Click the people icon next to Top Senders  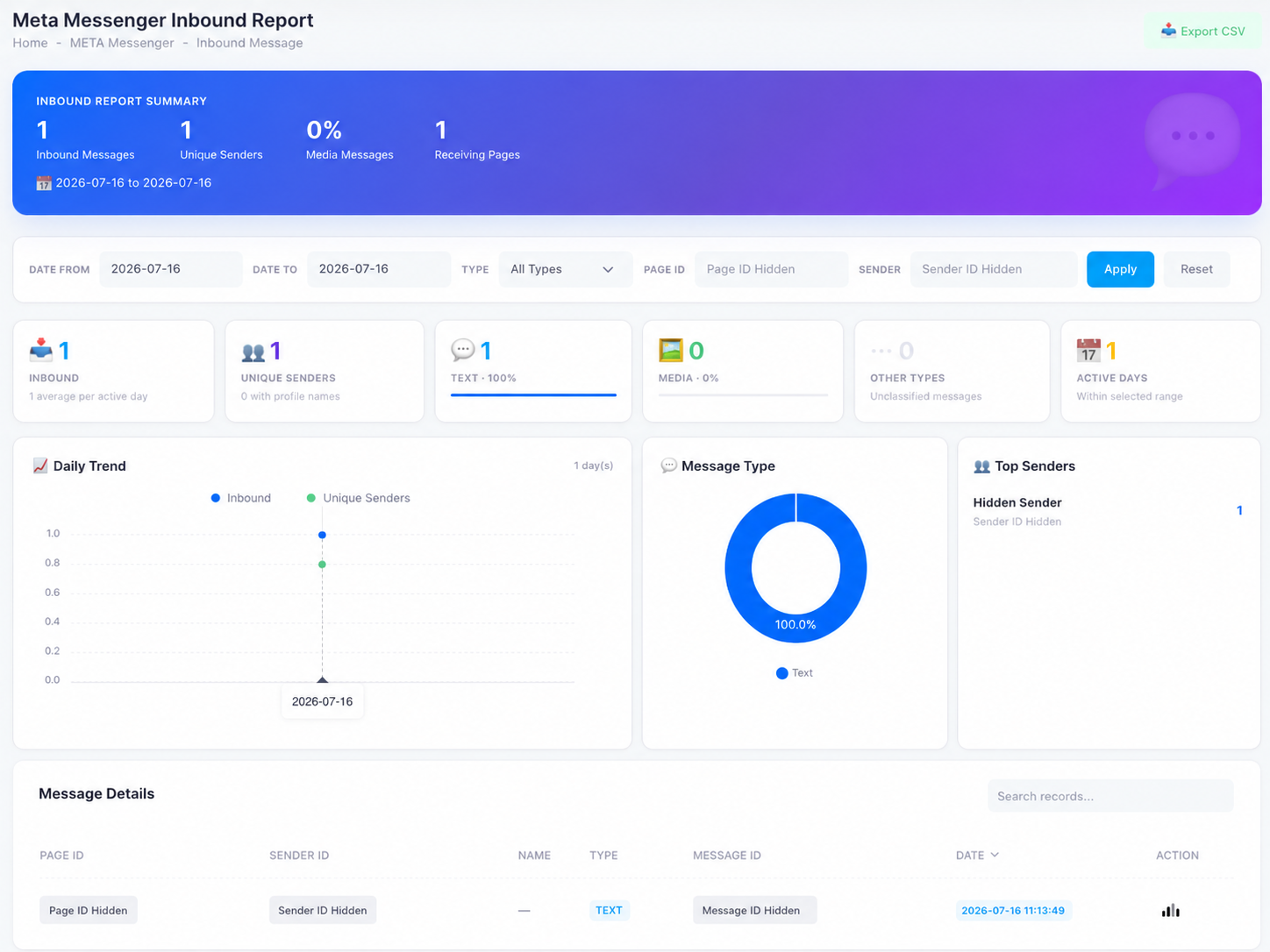pyautogui.click(x=981, y=466)
